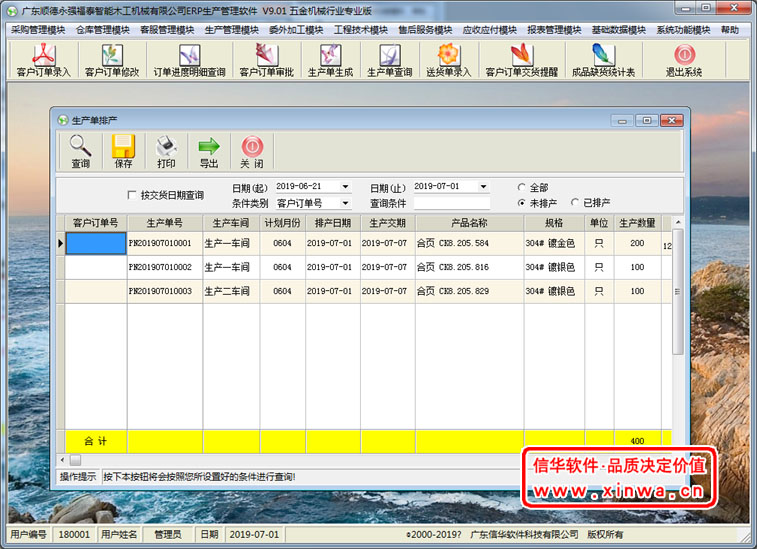
Task: Open 基础数据模块 menu
Action: (x=619, y=30)
